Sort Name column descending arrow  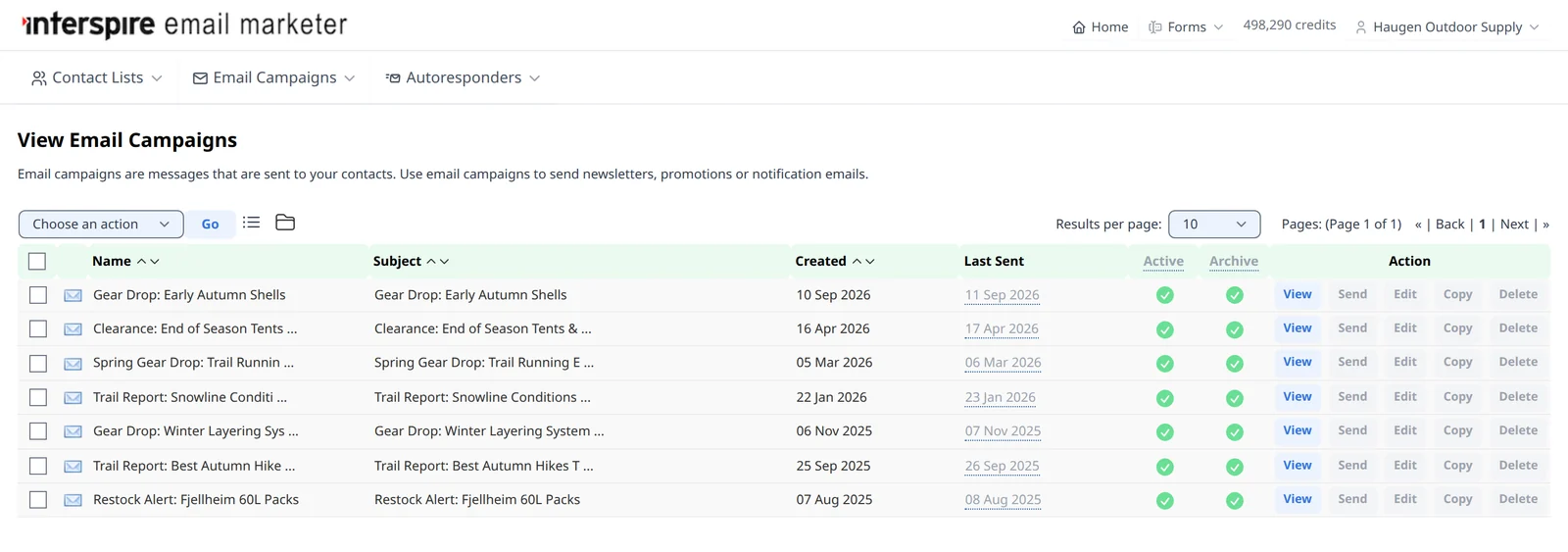point(155,261)
